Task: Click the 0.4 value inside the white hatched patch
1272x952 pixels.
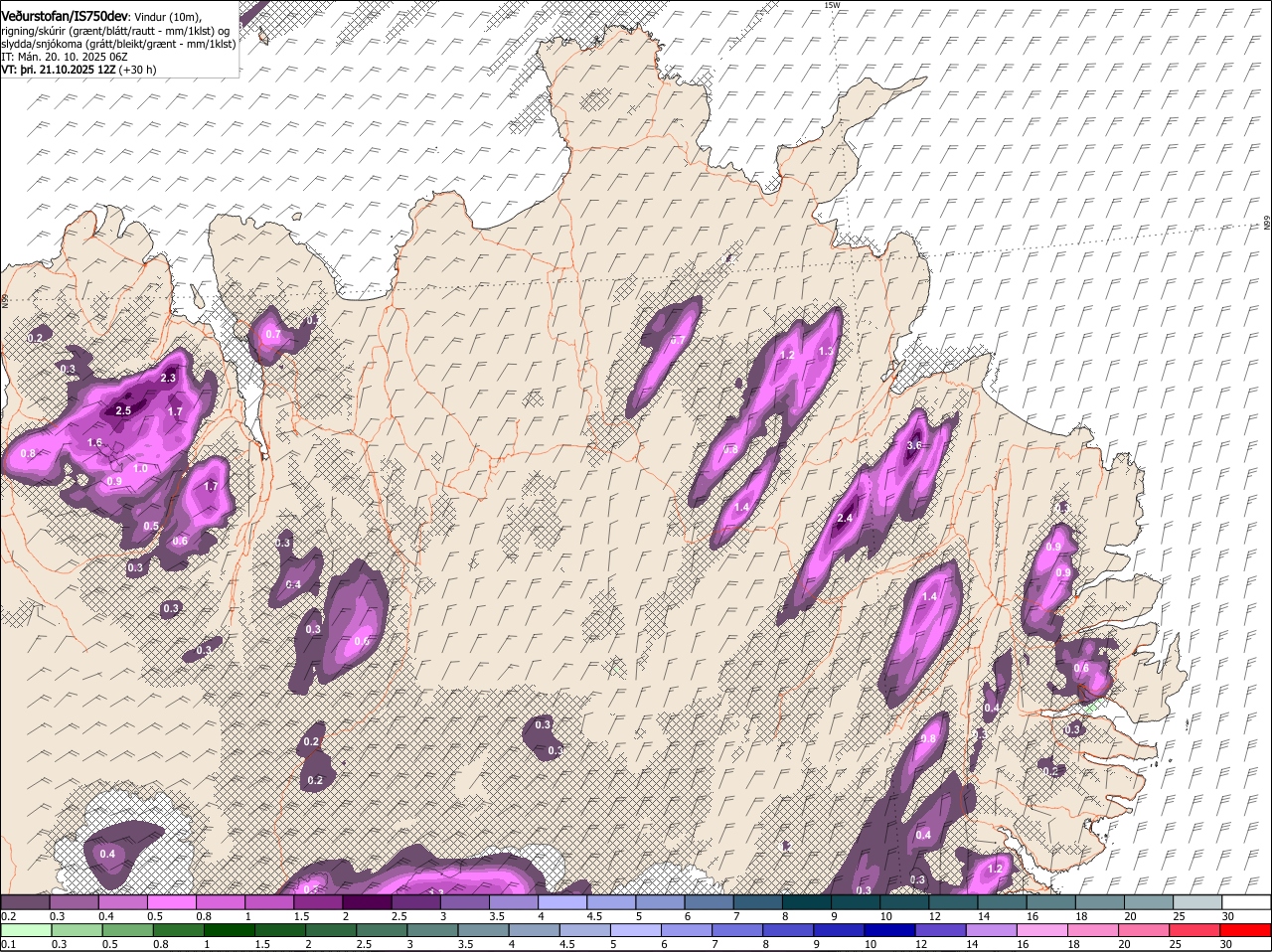Action: click(x=106, y=854)
